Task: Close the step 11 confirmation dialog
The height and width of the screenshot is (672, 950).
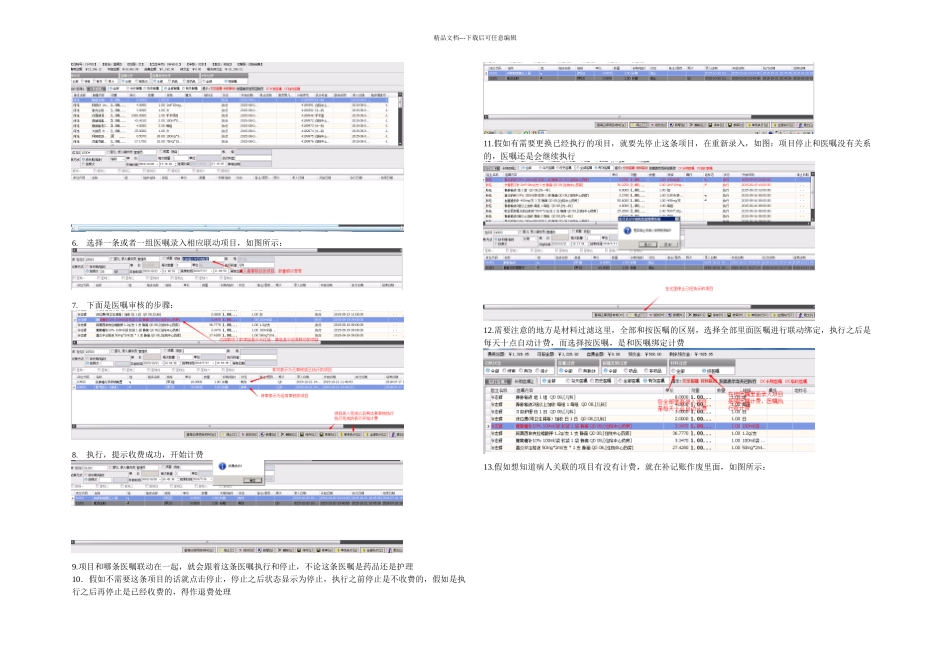Action: (x=677, y=219)
